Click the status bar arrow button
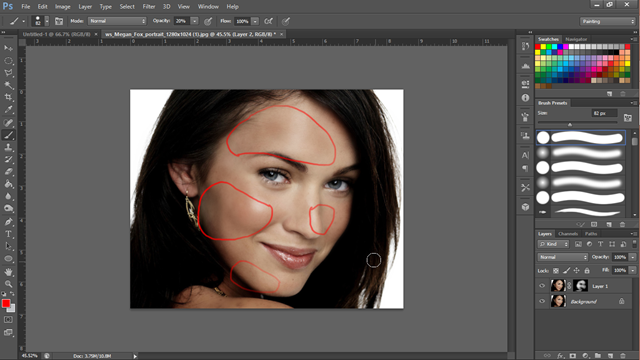The height and width of the screenshot is (360, 640). coord(135,356)
